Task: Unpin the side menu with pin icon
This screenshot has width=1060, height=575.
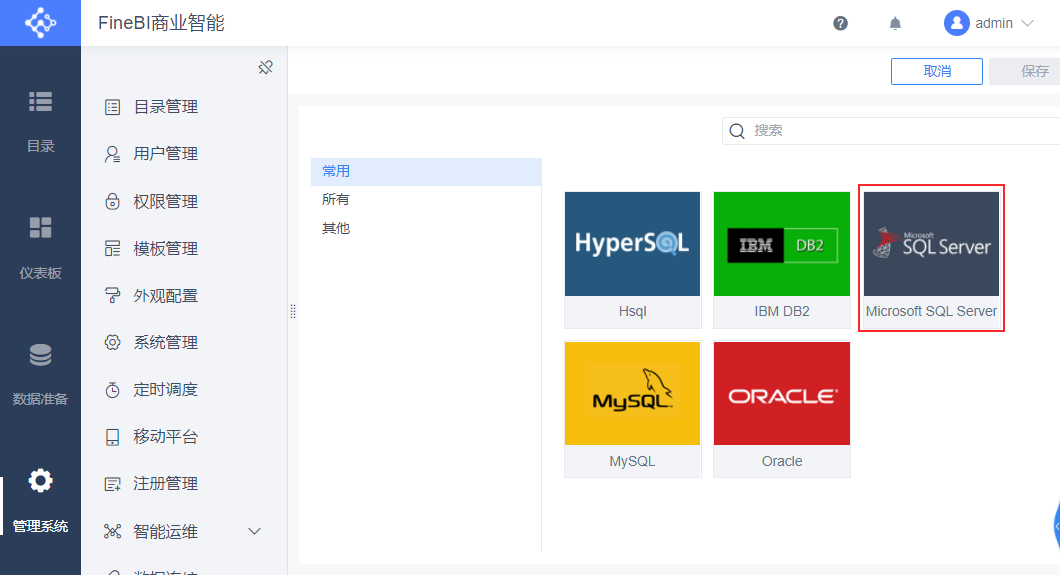Action: coord(266,68)
